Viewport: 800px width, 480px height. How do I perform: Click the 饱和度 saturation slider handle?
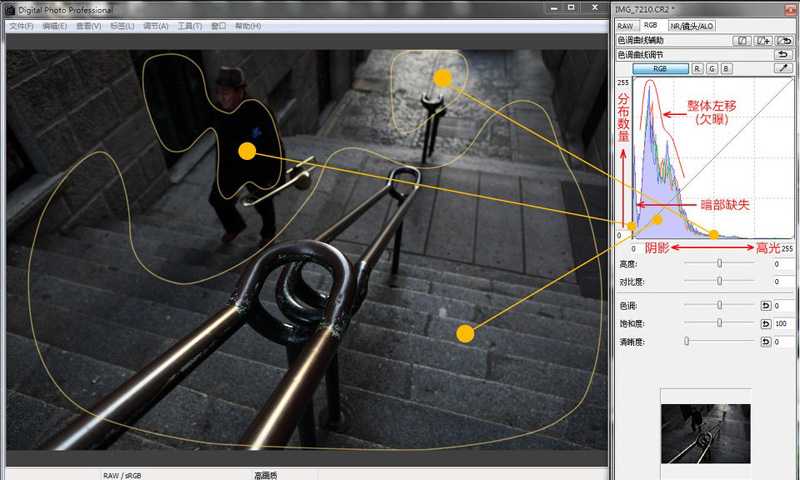(x=719, y=323)
